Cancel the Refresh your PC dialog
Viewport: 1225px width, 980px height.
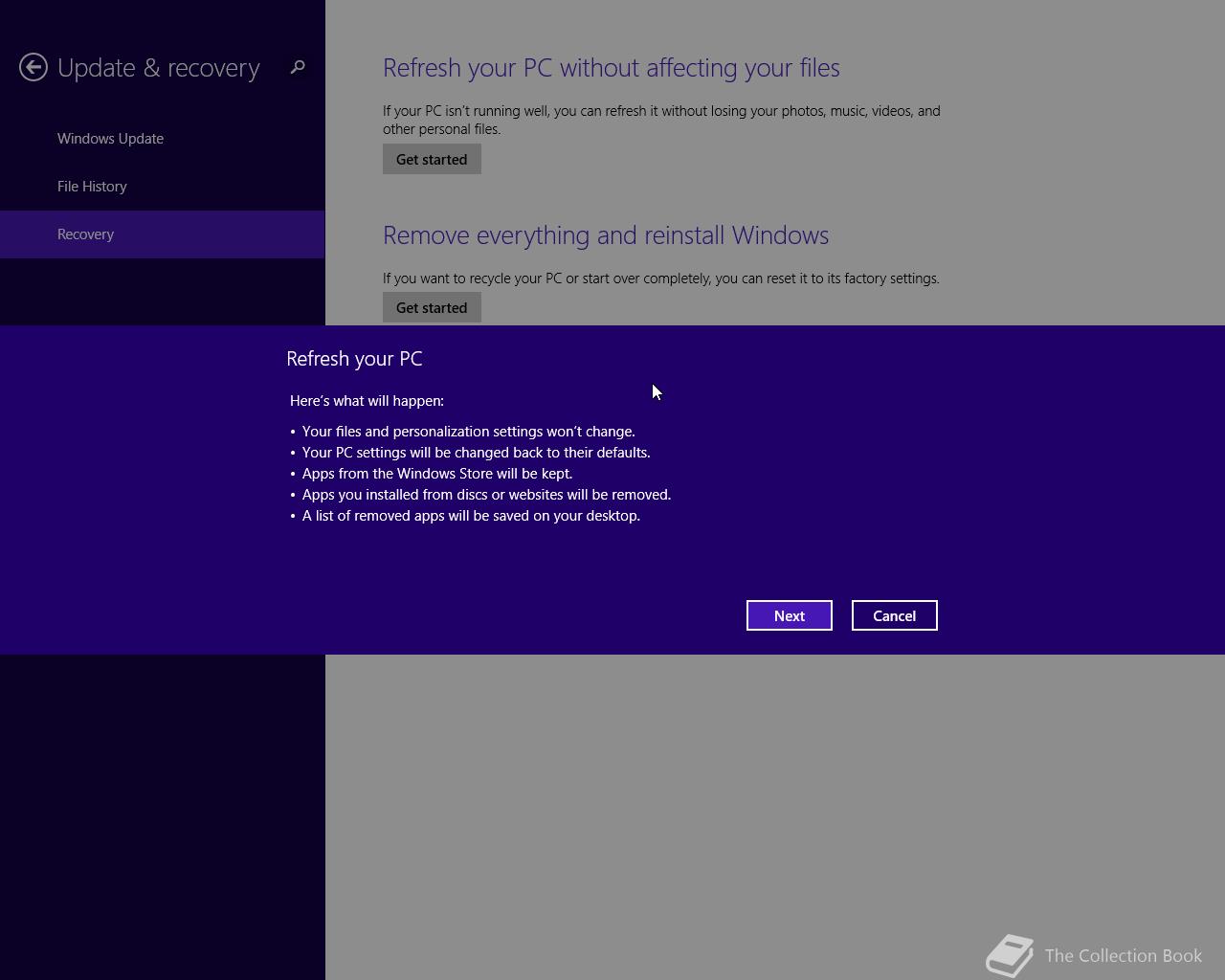tap(895, 615)
